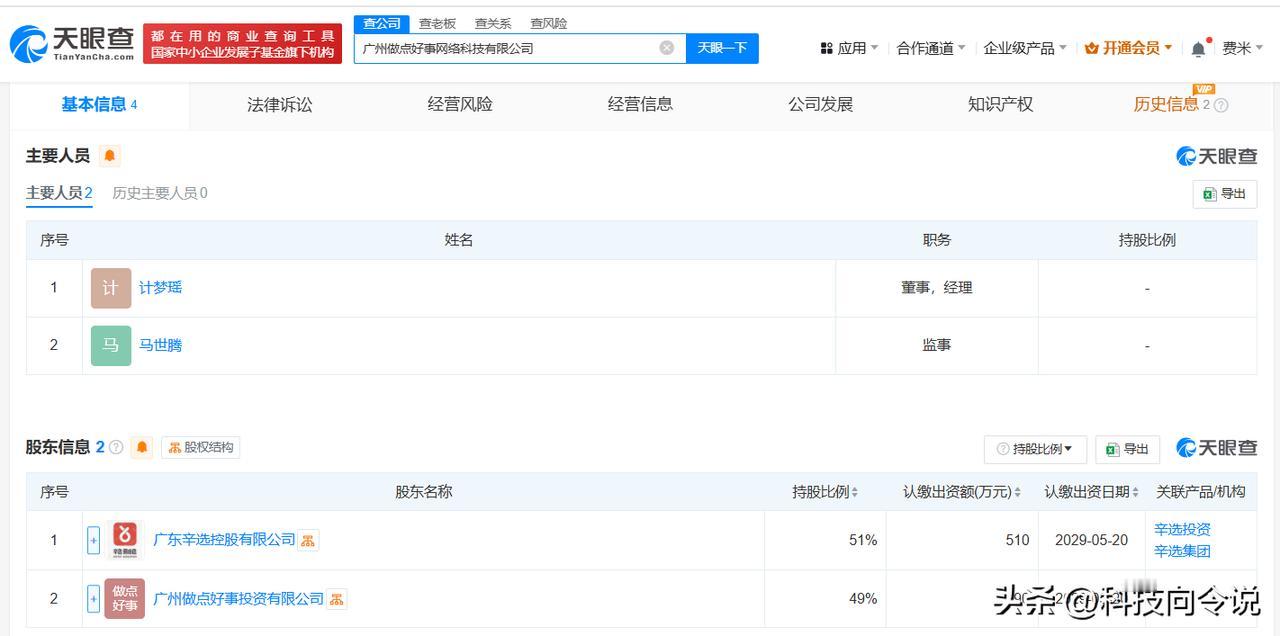Open the 应用 dropdown menu
The height and width of the screenshot is (636, 1280).
point(850,48)
